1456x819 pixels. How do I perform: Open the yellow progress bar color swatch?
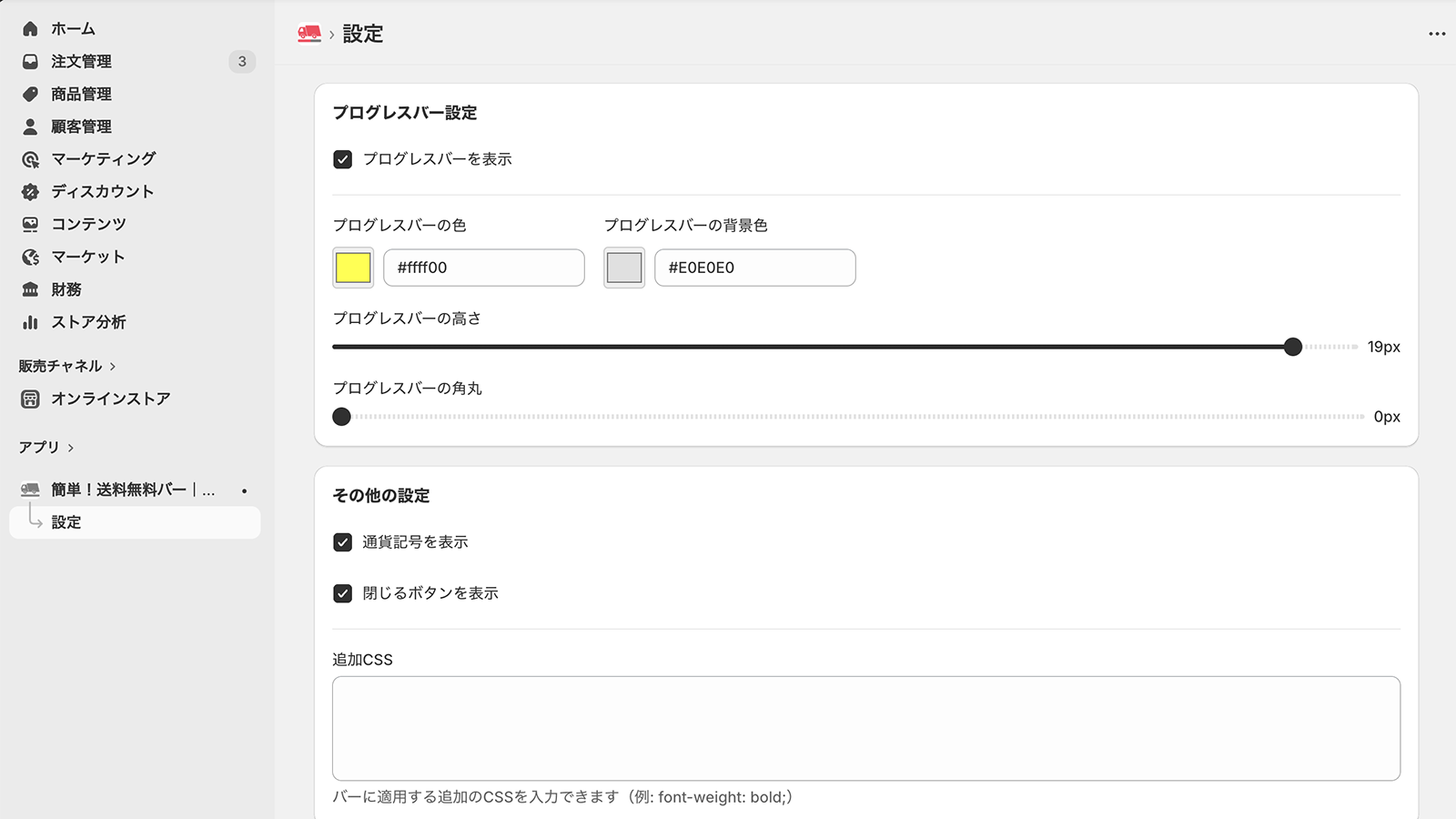coord(353,268)
